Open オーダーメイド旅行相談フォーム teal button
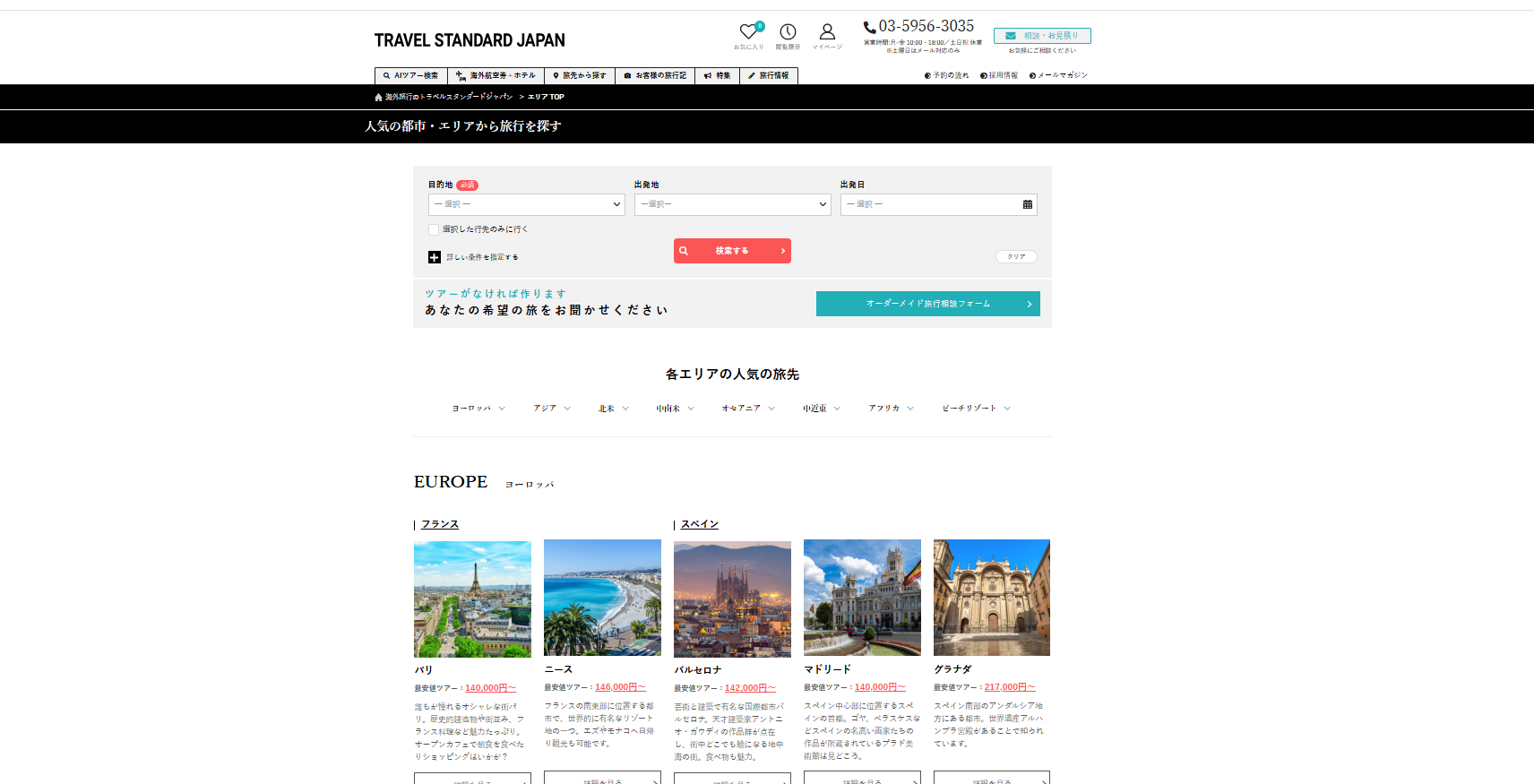Image resolution: width=1534 pixels, height=784 pixels. point(927,304)
